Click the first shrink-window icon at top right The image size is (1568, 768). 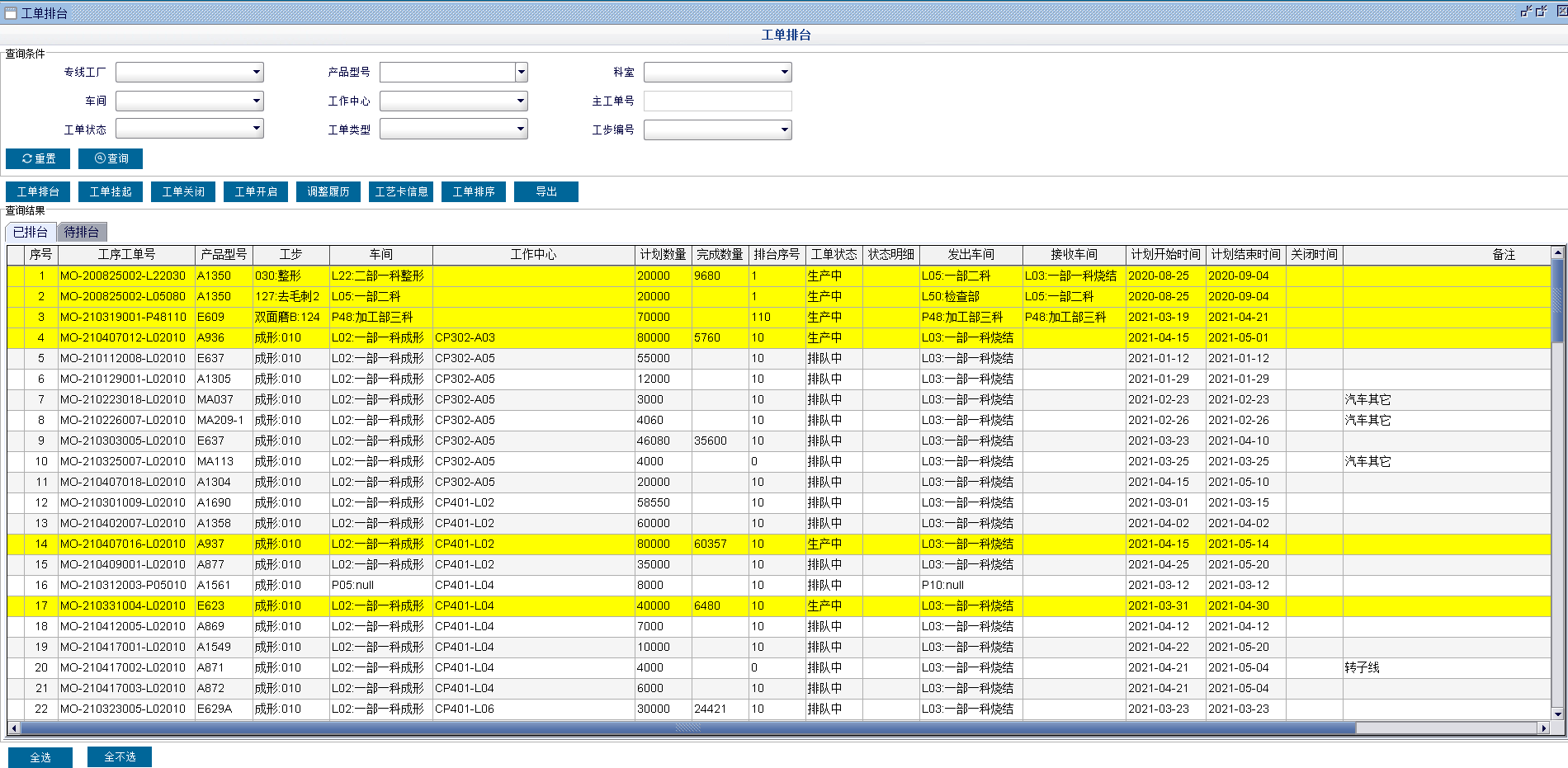[1526, 12]
